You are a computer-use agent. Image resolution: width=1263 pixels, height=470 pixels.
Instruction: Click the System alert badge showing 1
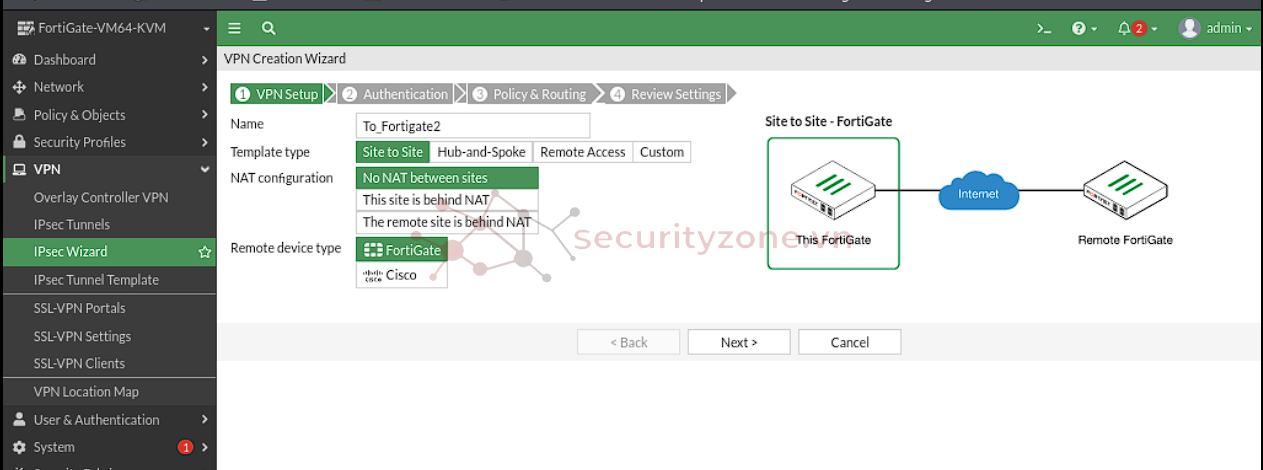pos(185,447)
